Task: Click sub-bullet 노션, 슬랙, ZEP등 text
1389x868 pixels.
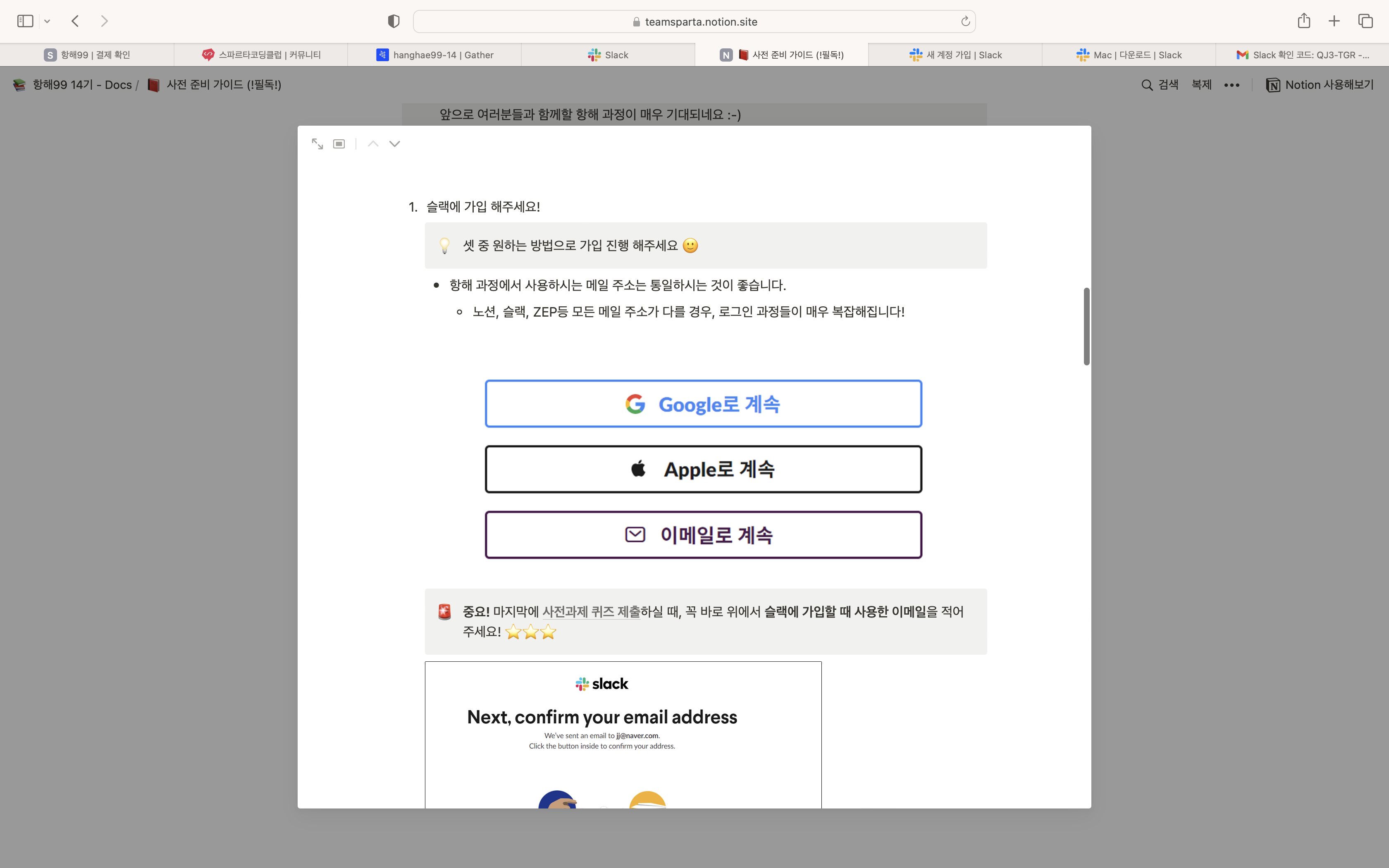Action: pos(689,312)
